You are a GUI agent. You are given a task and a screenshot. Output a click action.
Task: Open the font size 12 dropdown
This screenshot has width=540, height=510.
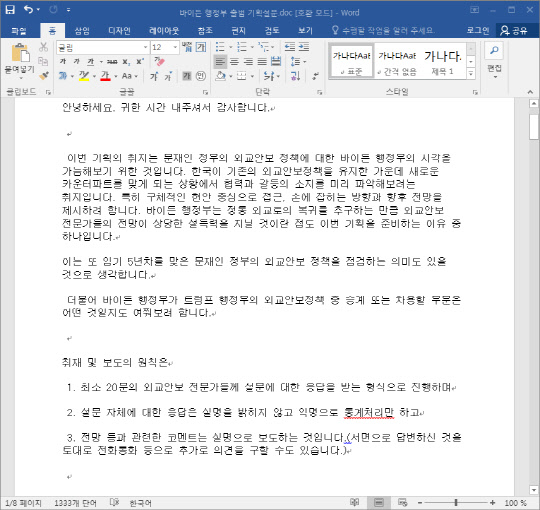click(x=175, y=47)
